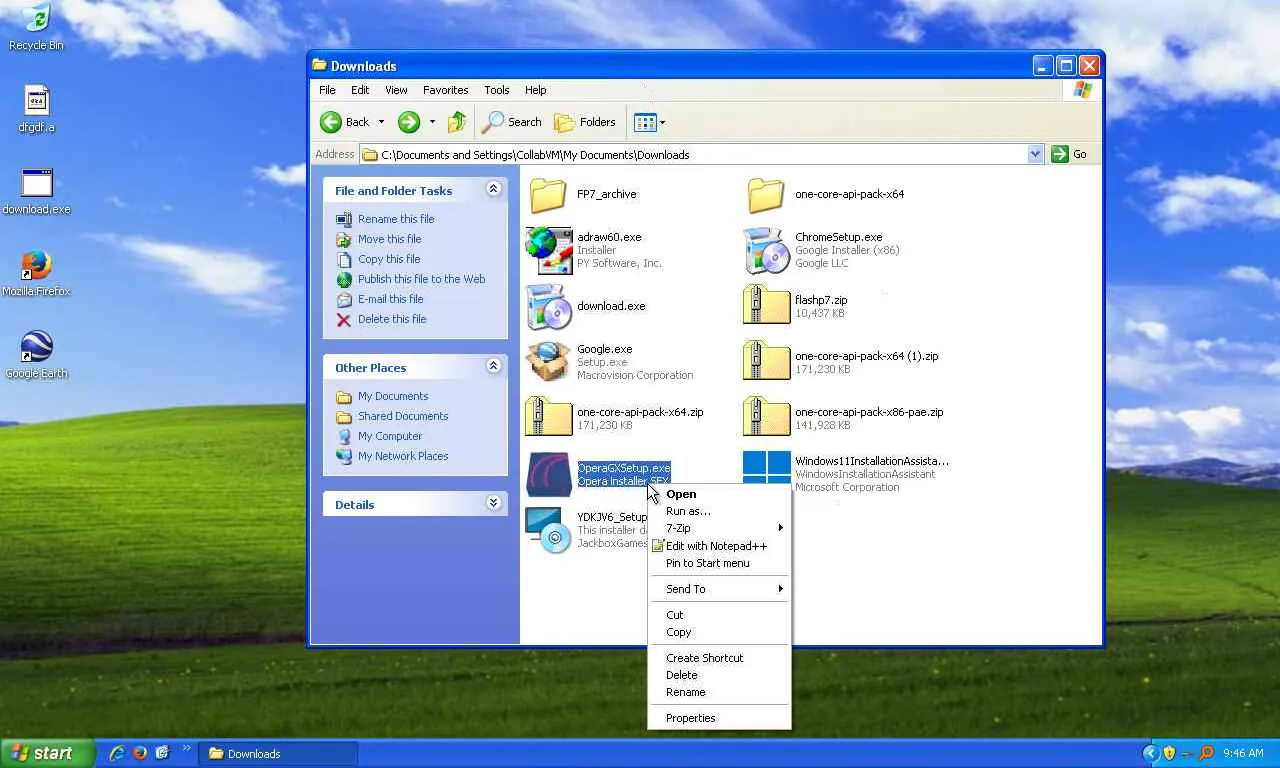Select the ChromeSetup.exe file icon

point(766,250)
